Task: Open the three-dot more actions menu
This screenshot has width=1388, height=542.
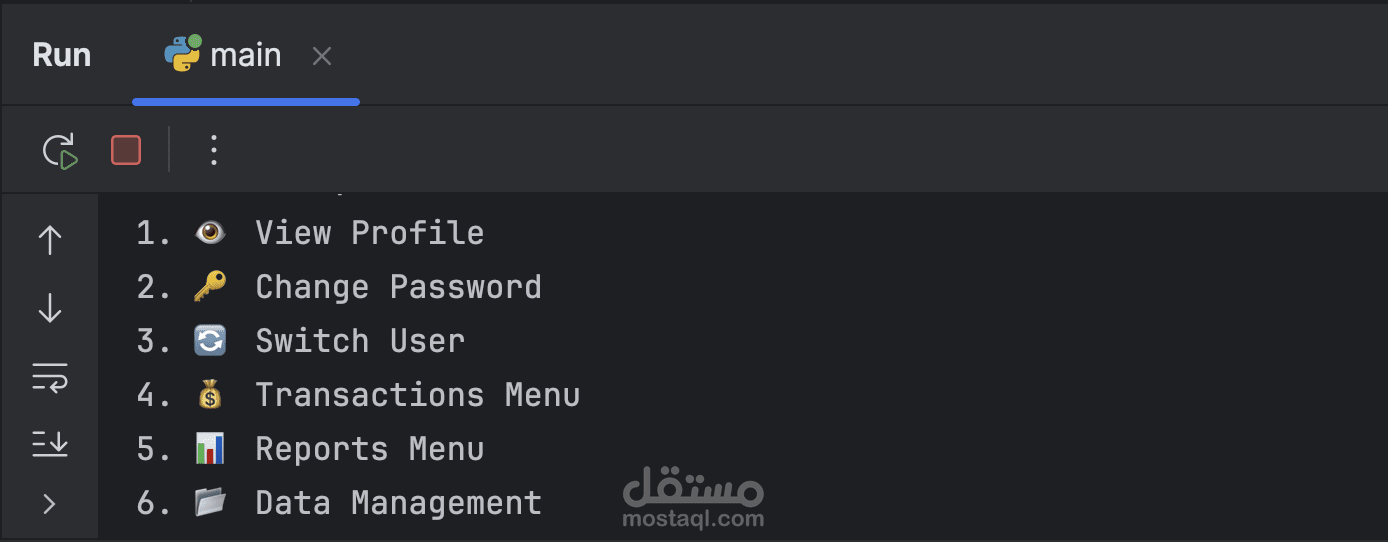Action: point(213,151)
